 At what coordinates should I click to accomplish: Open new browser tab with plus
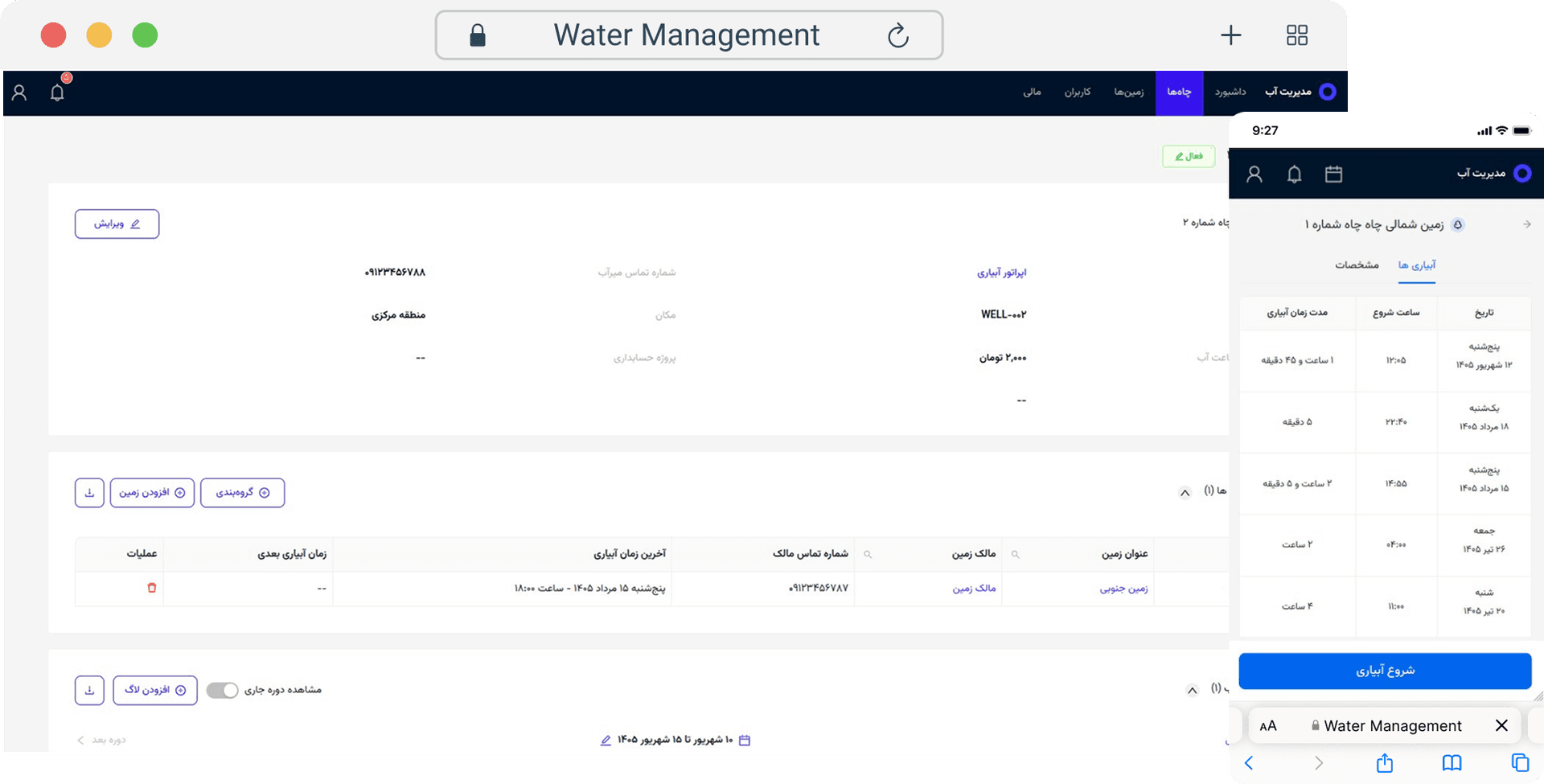tap(1230, 35)
